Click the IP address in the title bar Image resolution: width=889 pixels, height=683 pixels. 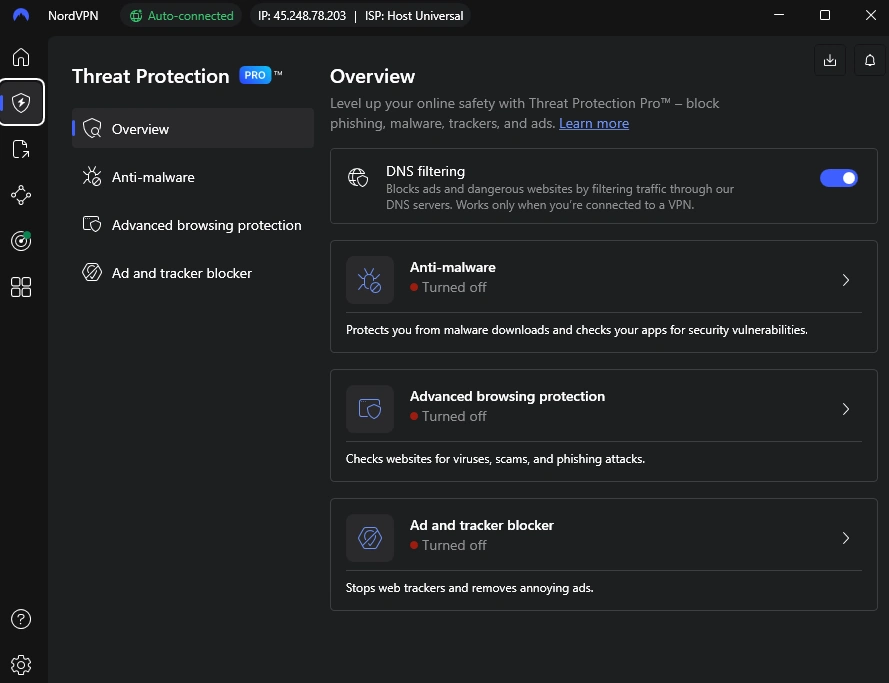pyautogui.click(x=302, y=15)
